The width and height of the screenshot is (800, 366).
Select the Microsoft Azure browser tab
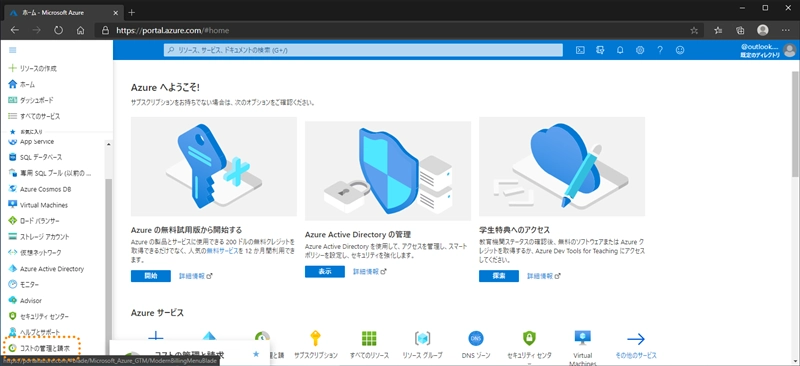point(63,12)
